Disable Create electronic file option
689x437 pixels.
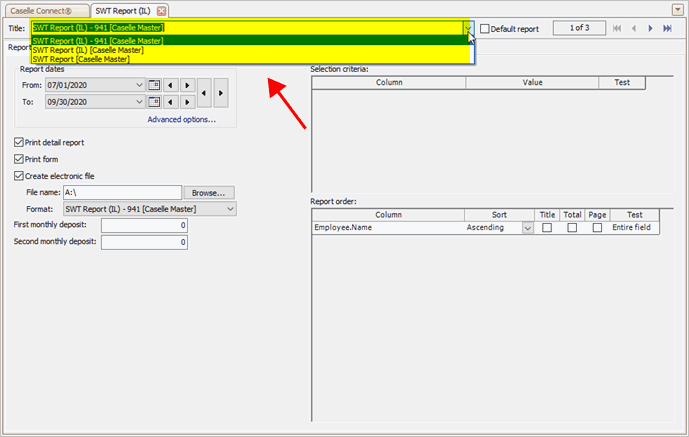pyautogui.click(x=19, y=176)
